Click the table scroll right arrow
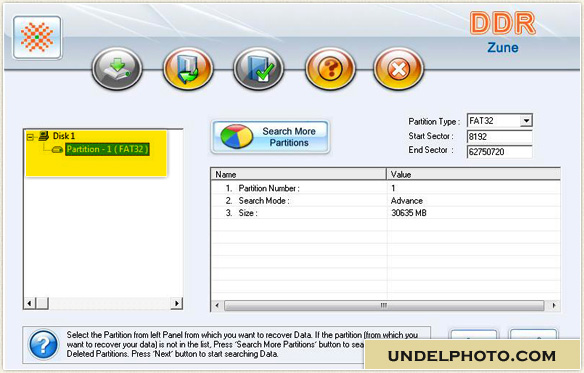 [x=554, y=306]
